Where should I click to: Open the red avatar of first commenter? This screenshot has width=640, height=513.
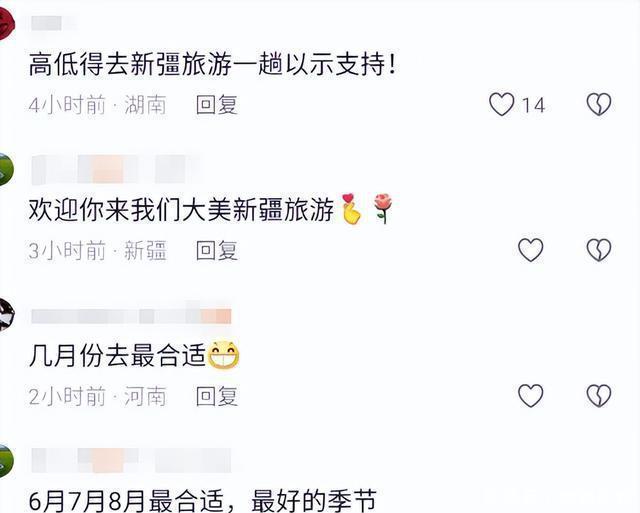(x=7, y=23)
